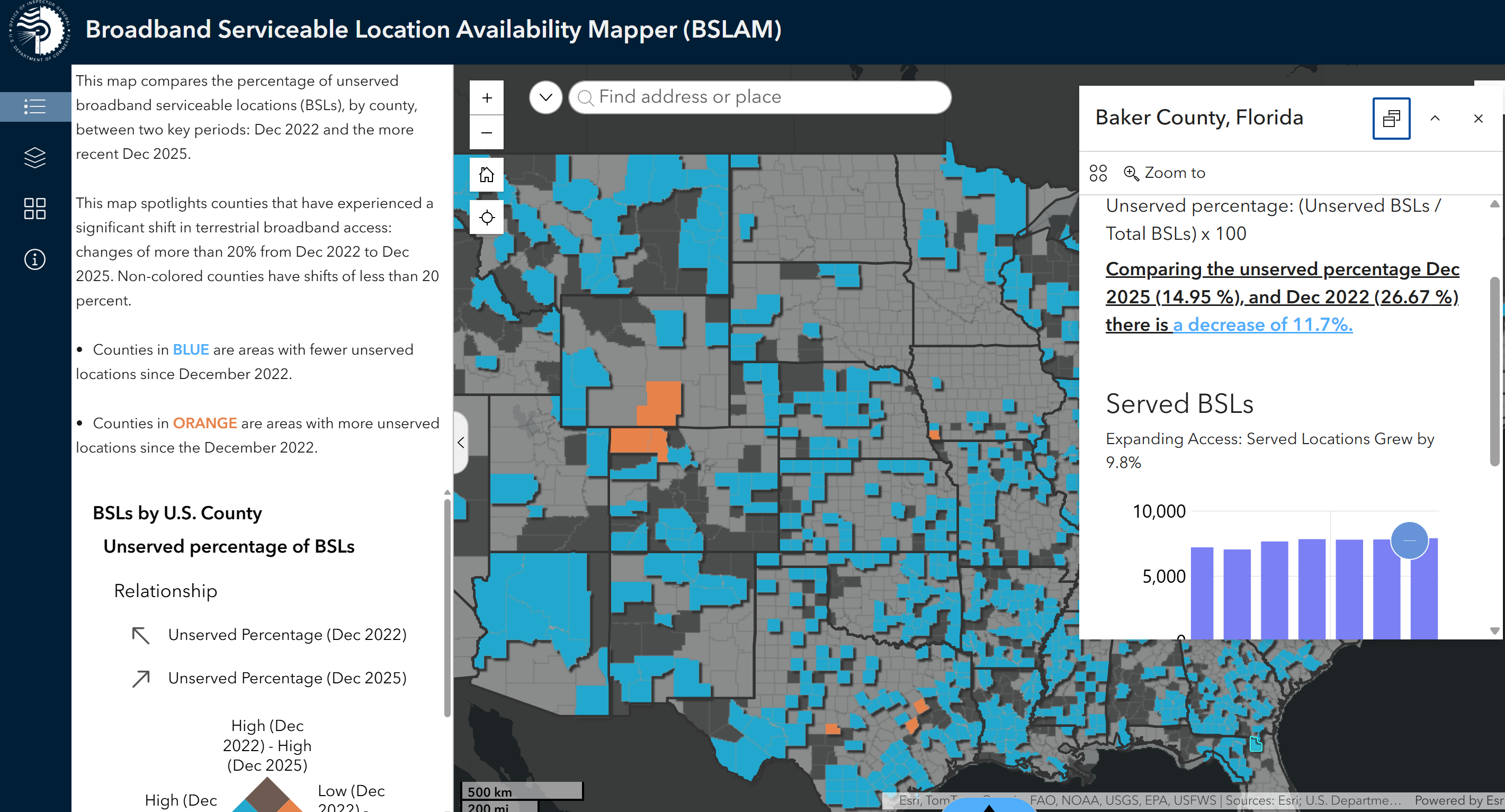Select highlighted Baker County on map

1256,744
